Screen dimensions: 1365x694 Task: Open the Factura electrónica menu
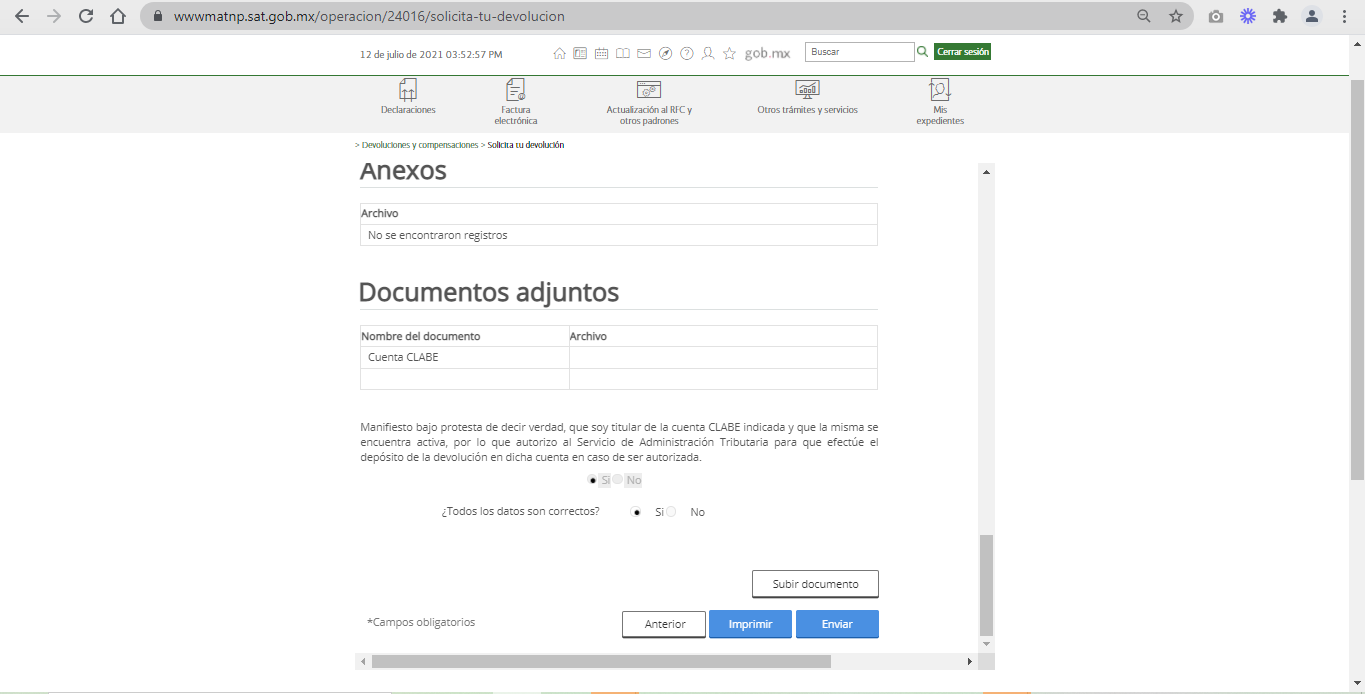(x=515, y=102)
